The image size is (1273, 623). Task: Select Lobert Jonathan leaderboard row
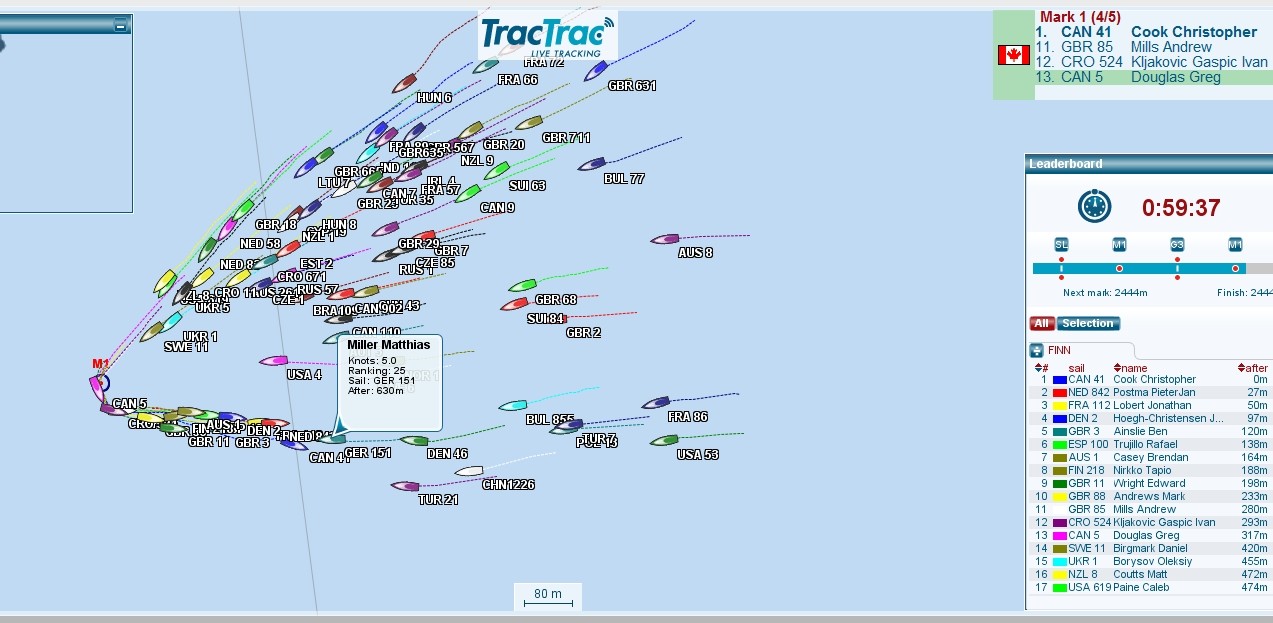(x=1149, y=406)
